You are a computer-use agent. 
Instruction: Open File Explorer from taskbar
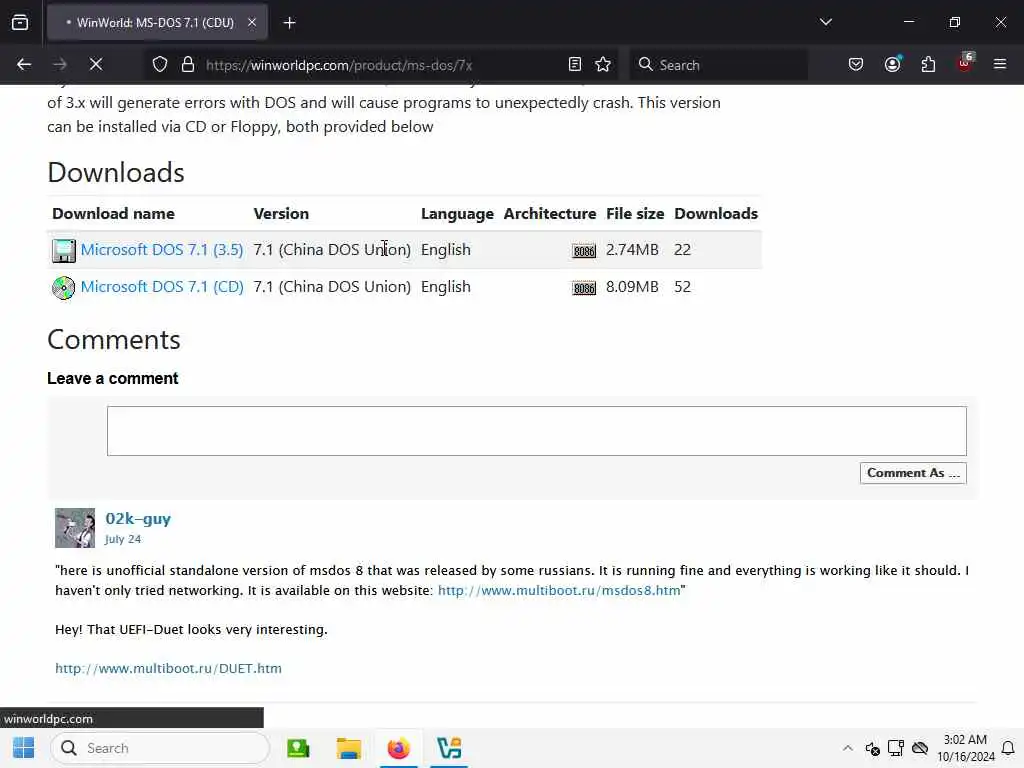349,748
